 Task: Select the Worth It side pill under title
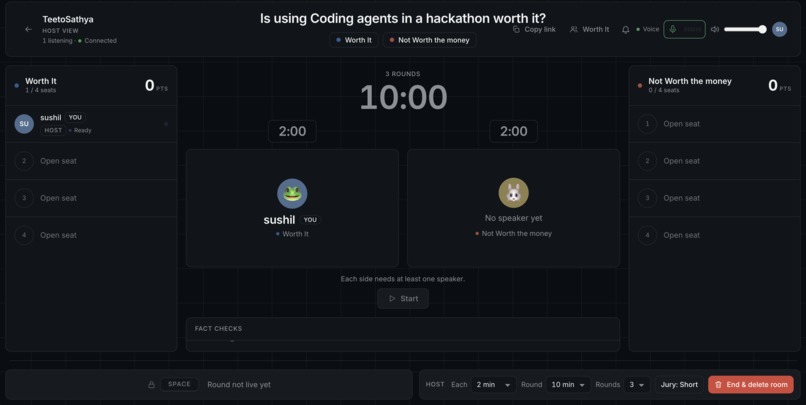pyautogui.click(x=354, y=40)
